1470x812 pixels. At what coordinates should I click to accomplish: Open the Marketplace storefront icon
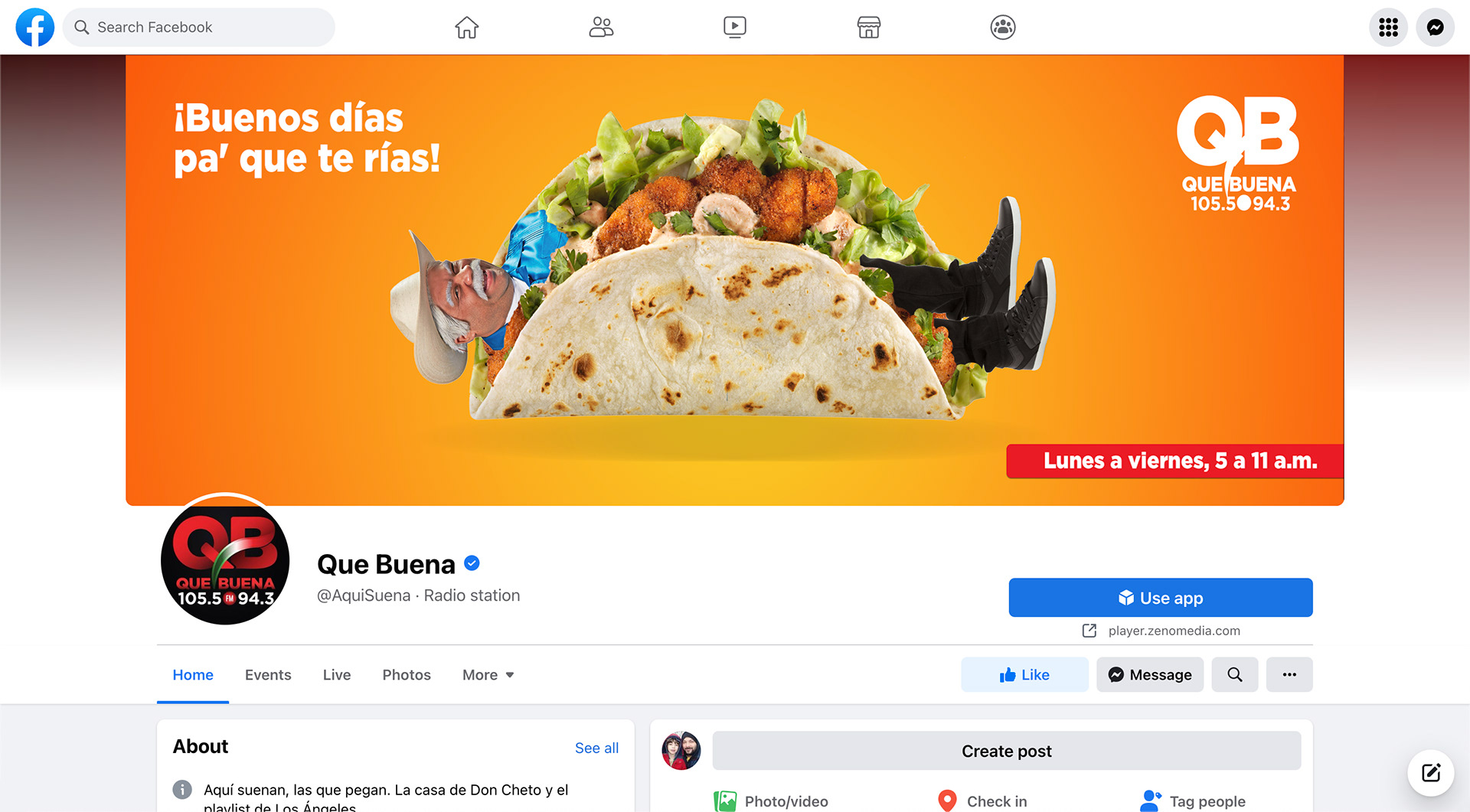(869, 28)
